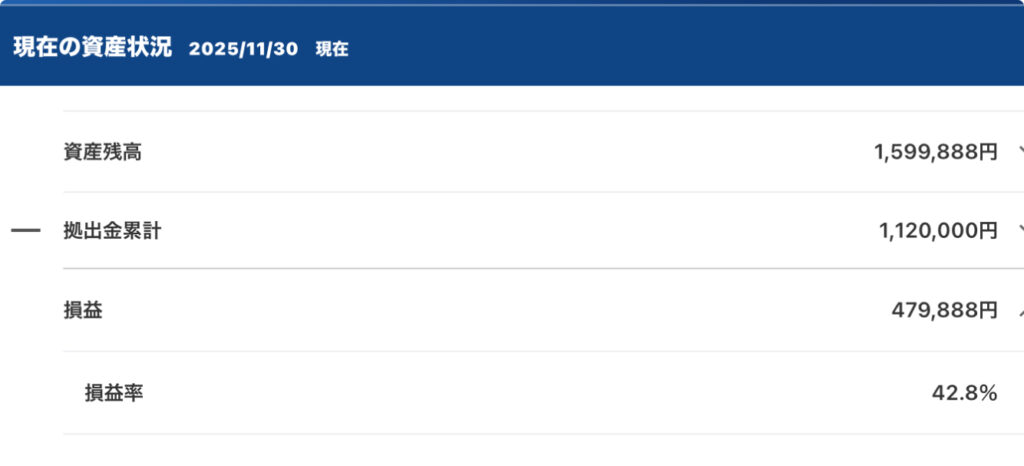
Task: Expand the 拠出金累計 row chevron
Action: click(1020, 231)
